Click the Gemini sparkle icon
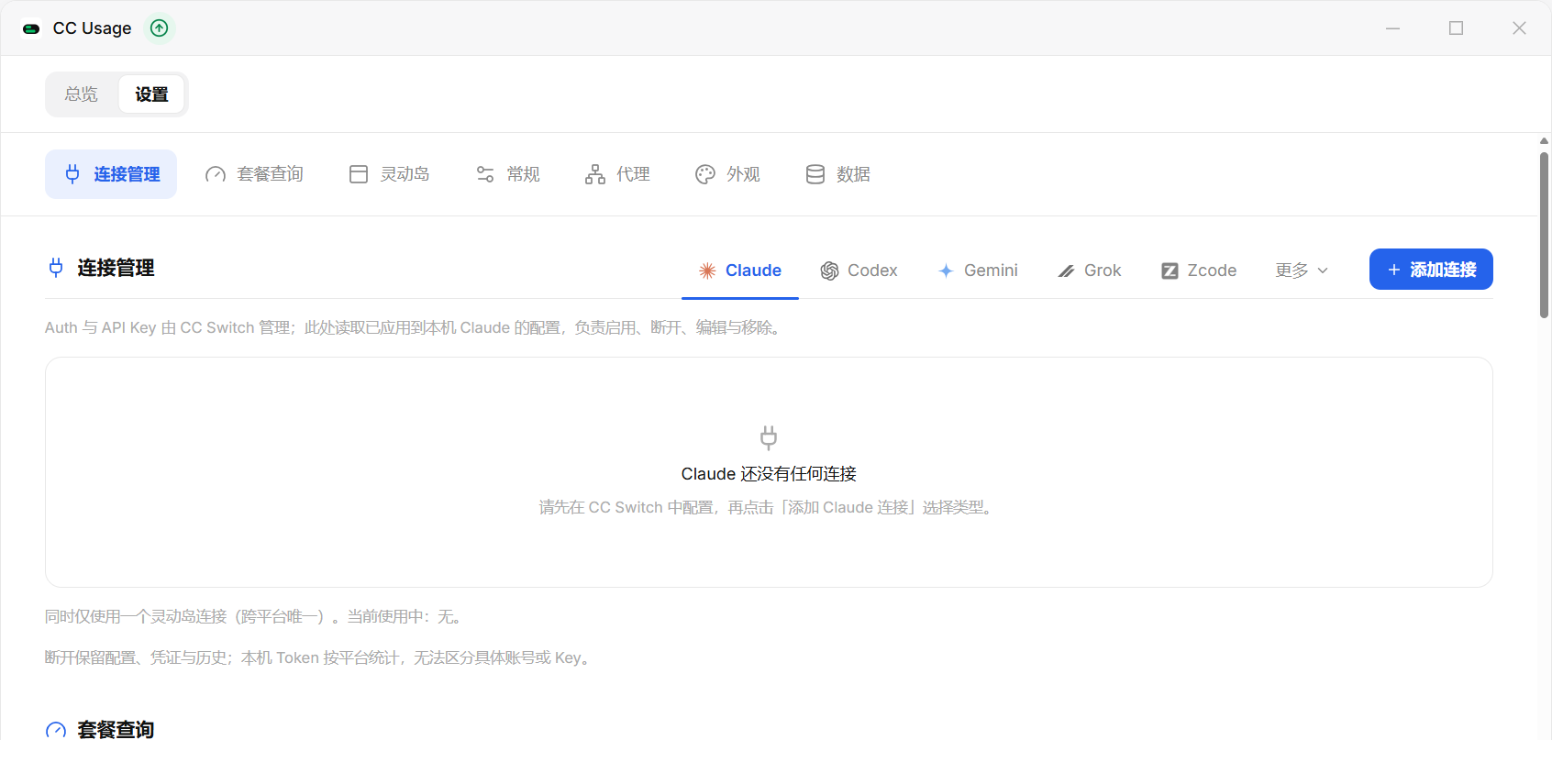This screenshot has height=784, width=1552. (x=946, y=271)
